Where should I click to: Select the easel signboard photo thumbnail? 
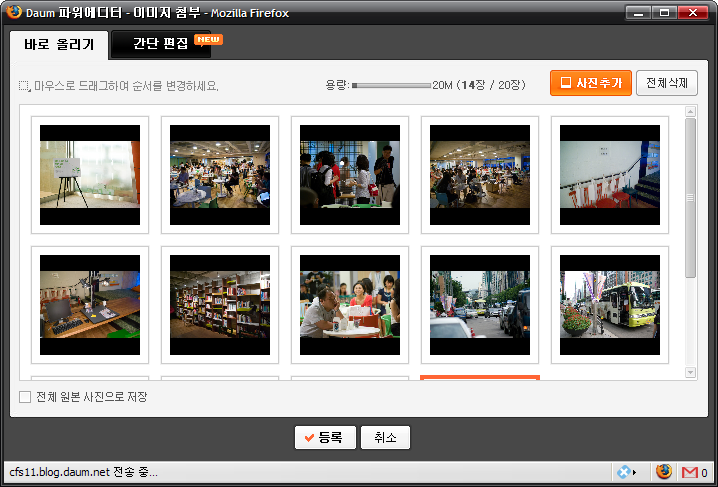[x=90, y=175]
